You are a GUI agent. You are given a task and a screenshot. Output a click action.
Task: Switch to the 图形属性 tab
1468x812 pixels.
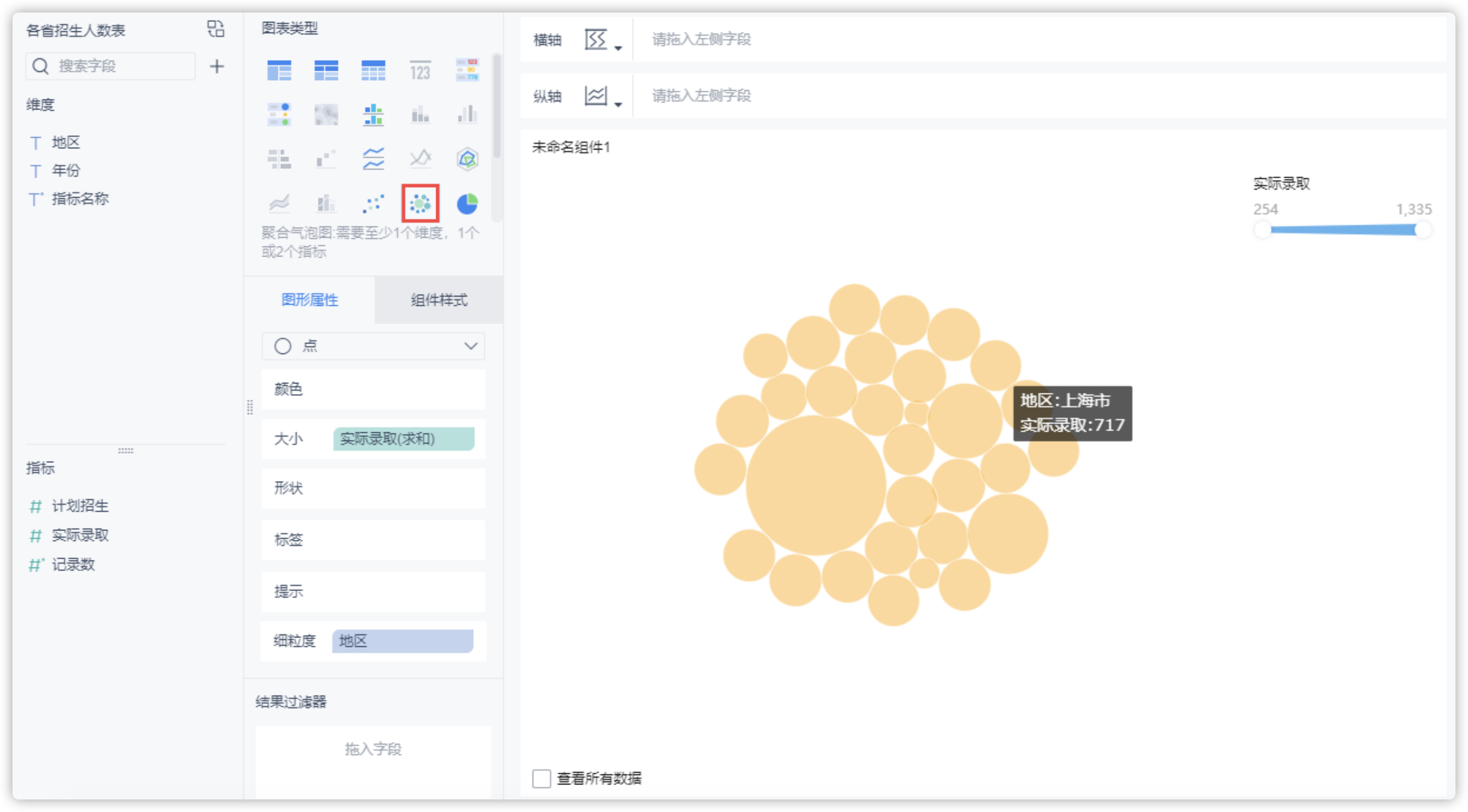(x=310, y=300)
